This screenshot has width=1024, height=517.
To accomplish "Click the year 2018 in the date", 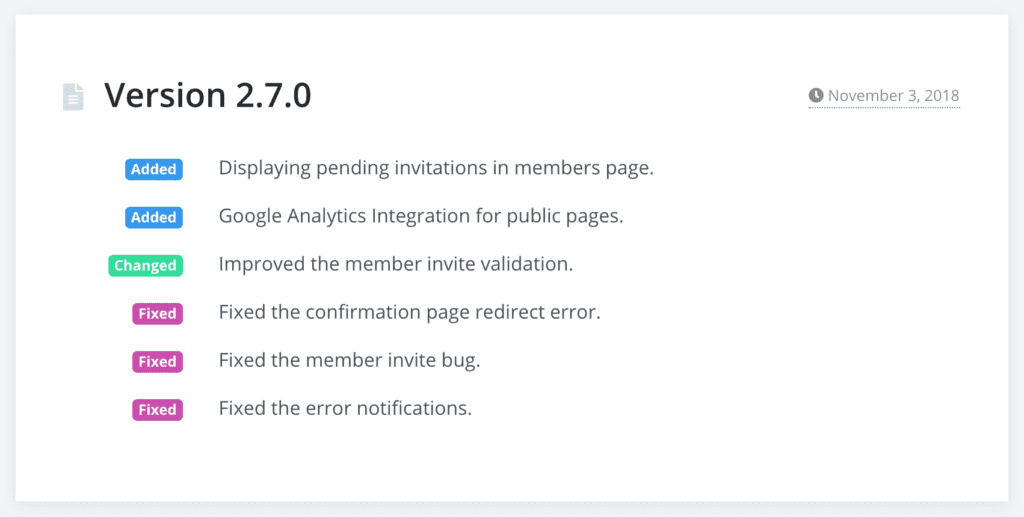I will click(942, 96).
